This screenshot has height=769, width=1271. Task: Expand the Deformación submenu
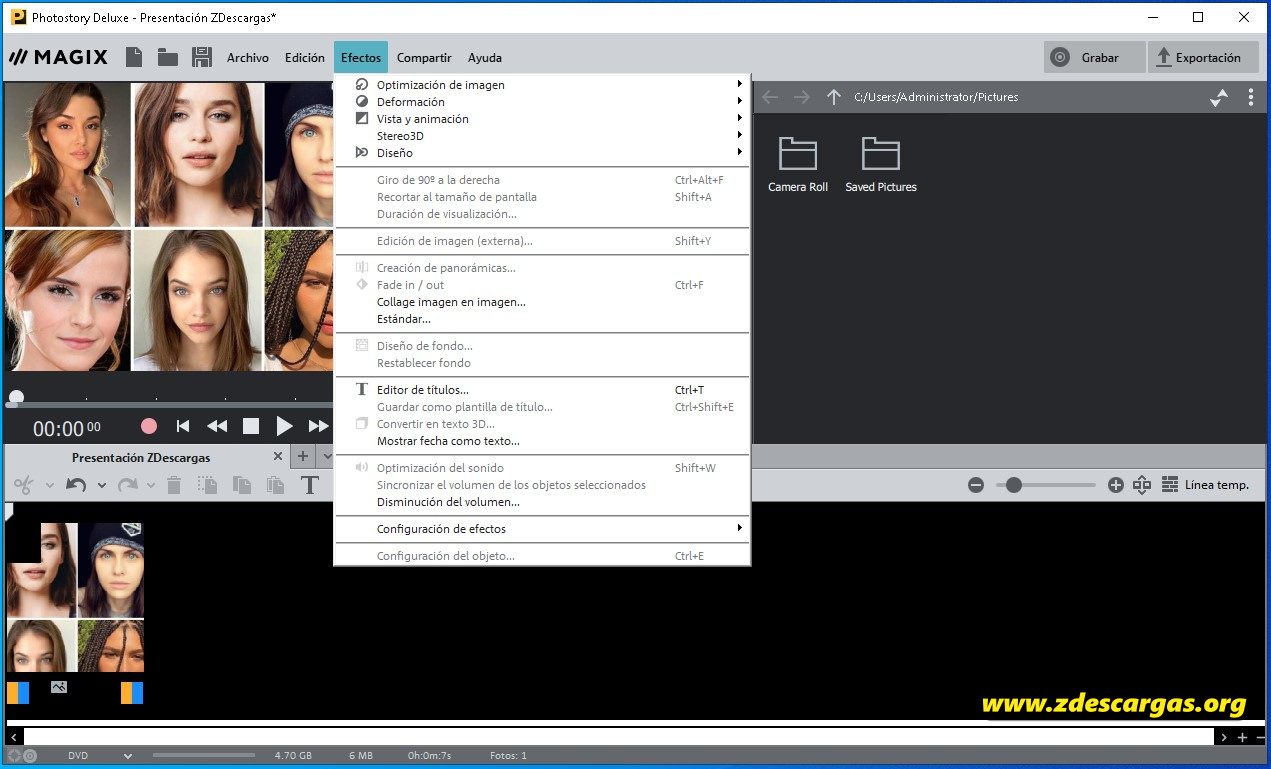click(x=542, y=102)
